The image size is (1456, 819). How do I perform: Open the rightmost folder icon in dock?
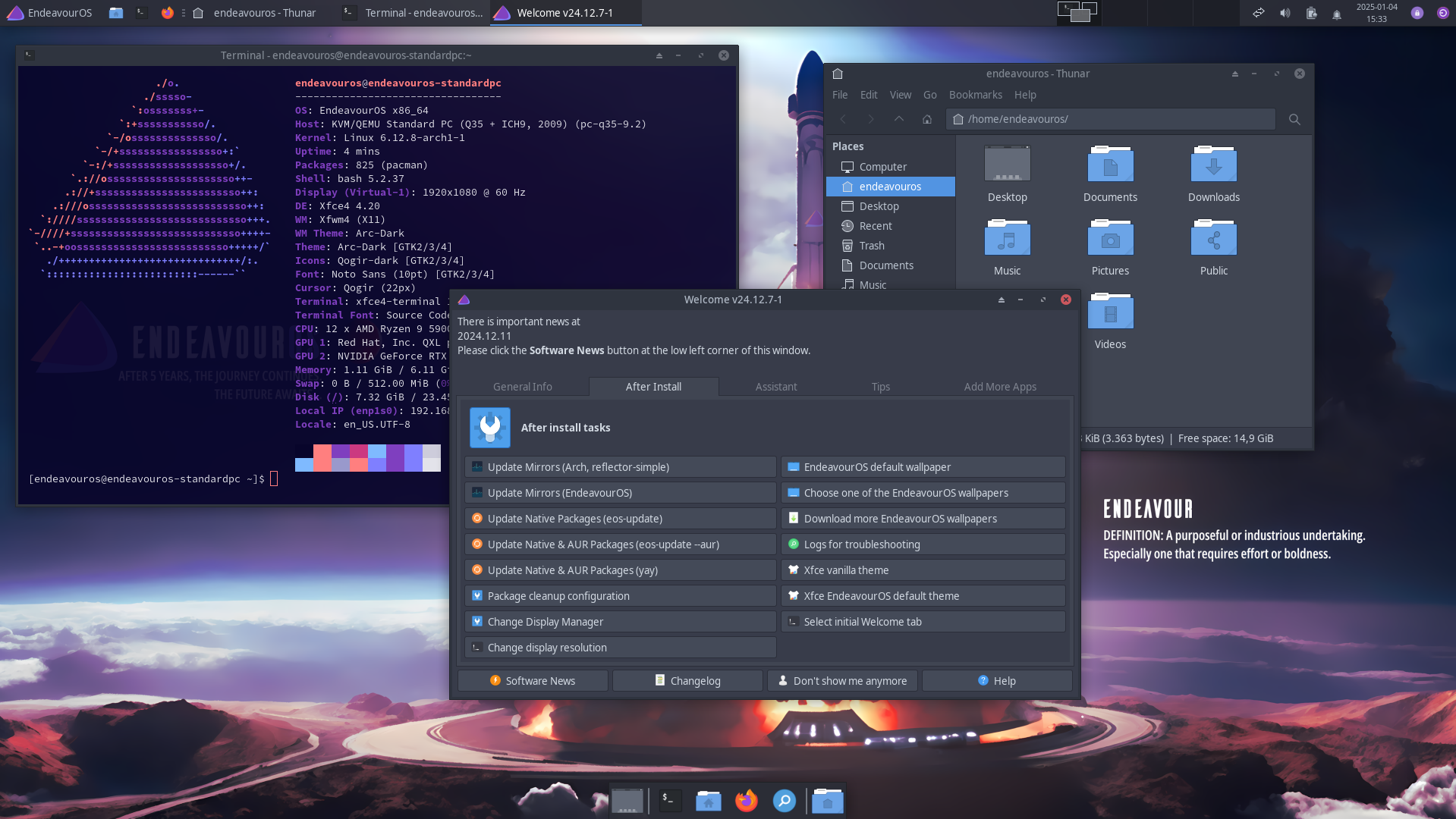(x=827, y=800)
